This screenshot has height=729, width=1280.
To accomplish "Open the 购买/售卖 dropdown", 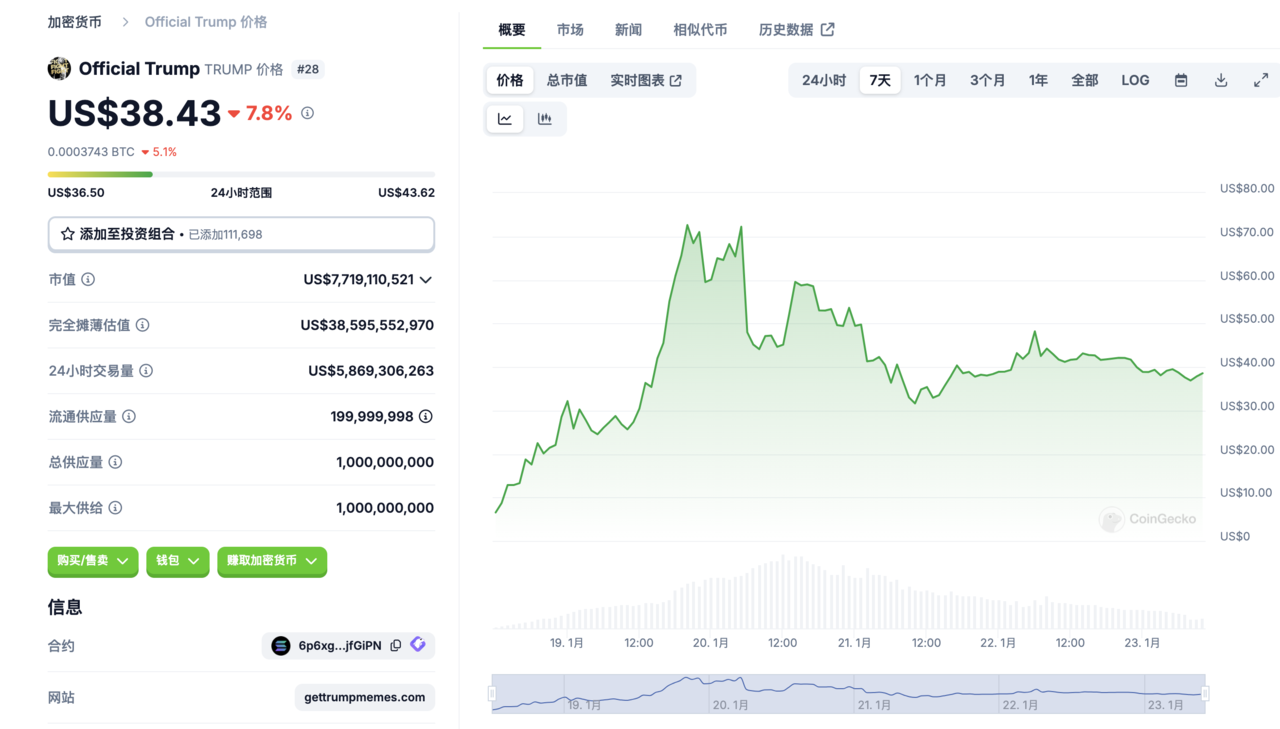I will pos(93,561).
